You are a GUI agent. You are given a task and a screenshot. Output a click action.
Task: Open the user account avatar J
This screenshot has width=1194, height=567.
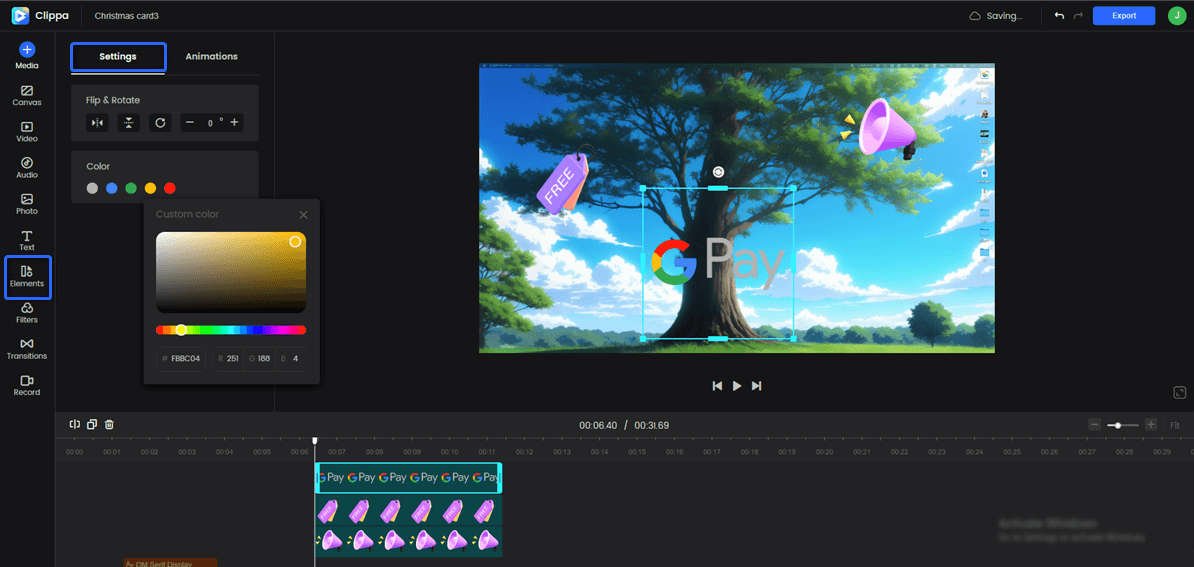1176,15
